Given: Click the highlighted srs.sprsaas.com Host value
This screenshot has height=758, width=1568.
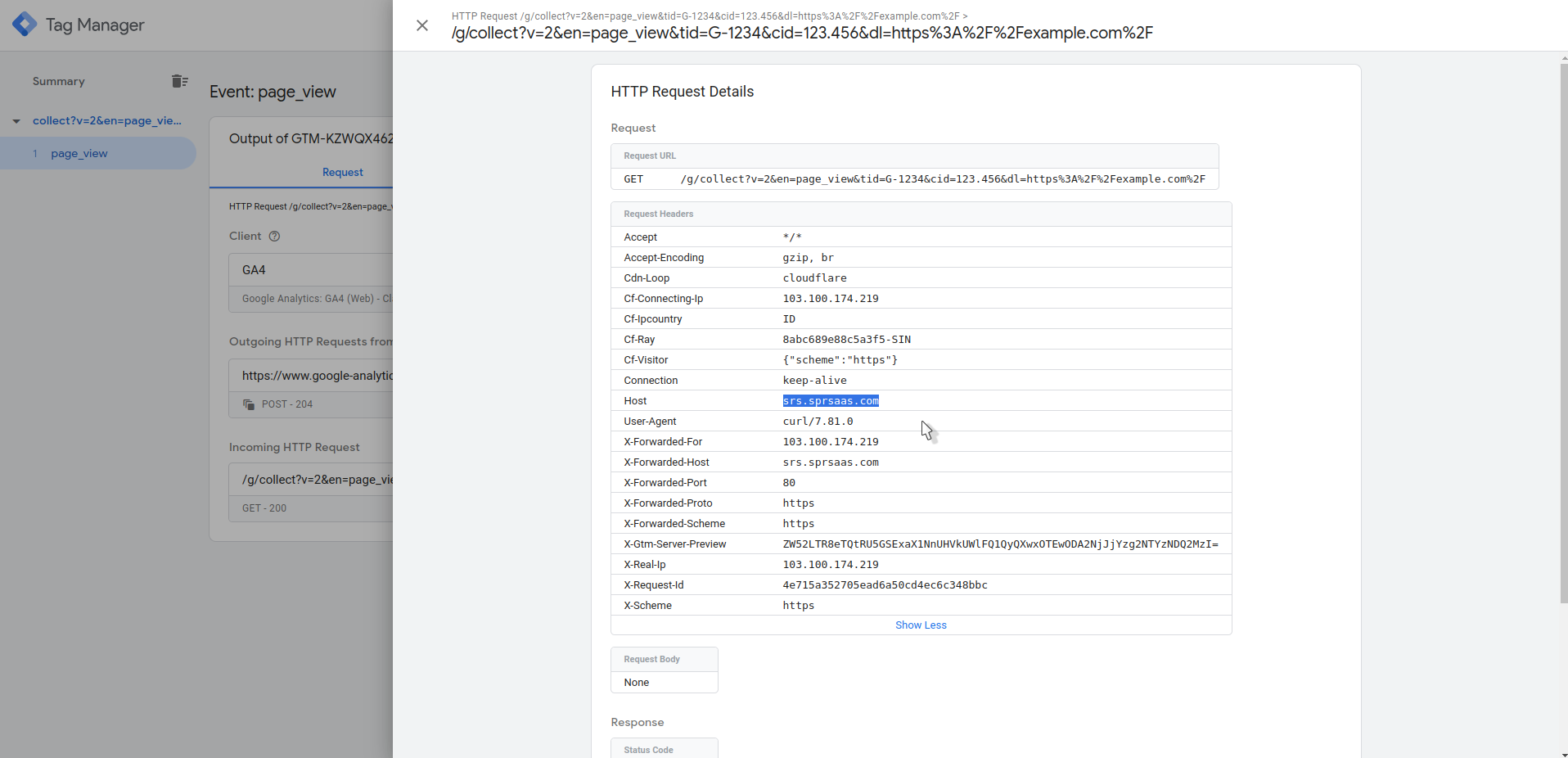Looking at the screenshot, I should tap(831, 400).
